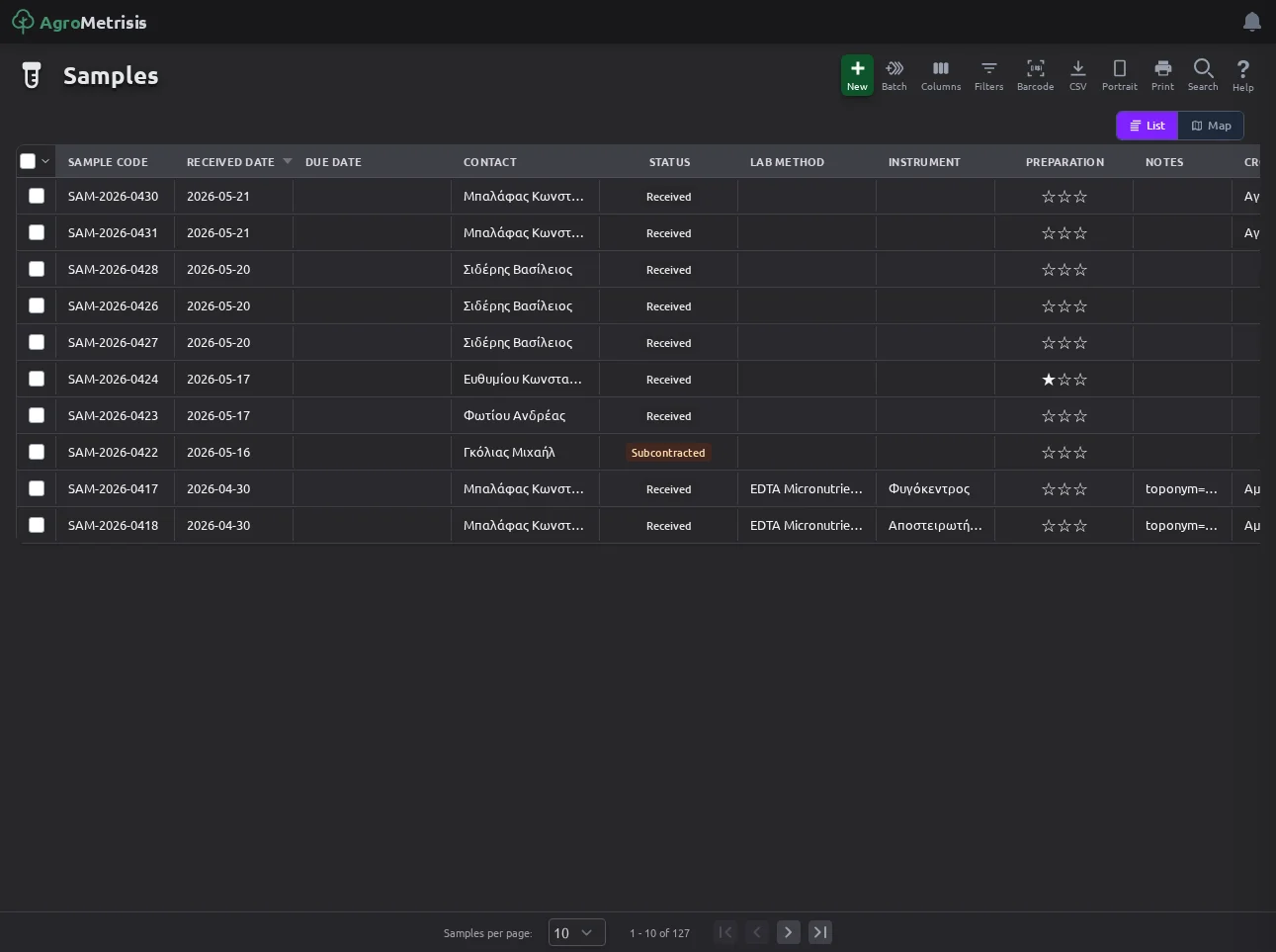This screenshot has height=952, width=1276.
Task: Open the Help icon
Action: 1243,75
